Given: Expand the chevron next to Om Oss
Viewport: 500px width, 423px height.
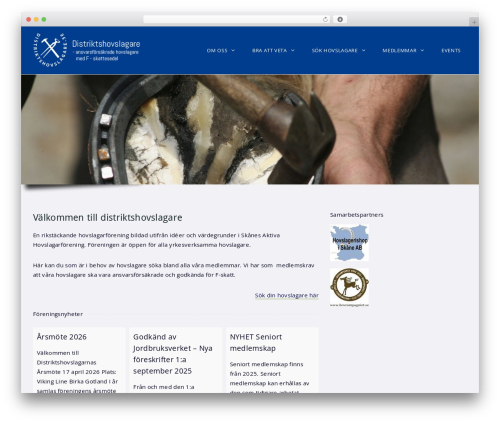Looking at the screenshot, I should coord(233,50).
